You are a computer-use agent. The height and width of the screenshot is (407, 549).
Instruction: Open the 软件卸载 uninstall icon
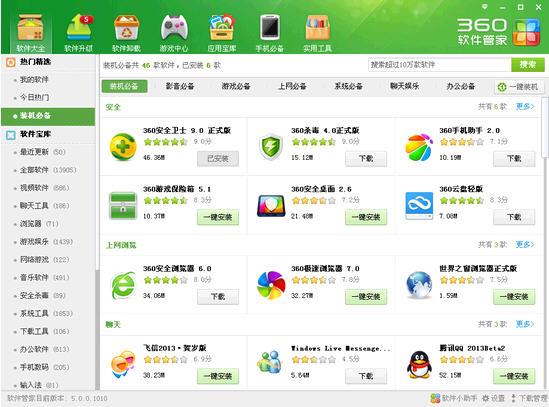coord(126,33)
